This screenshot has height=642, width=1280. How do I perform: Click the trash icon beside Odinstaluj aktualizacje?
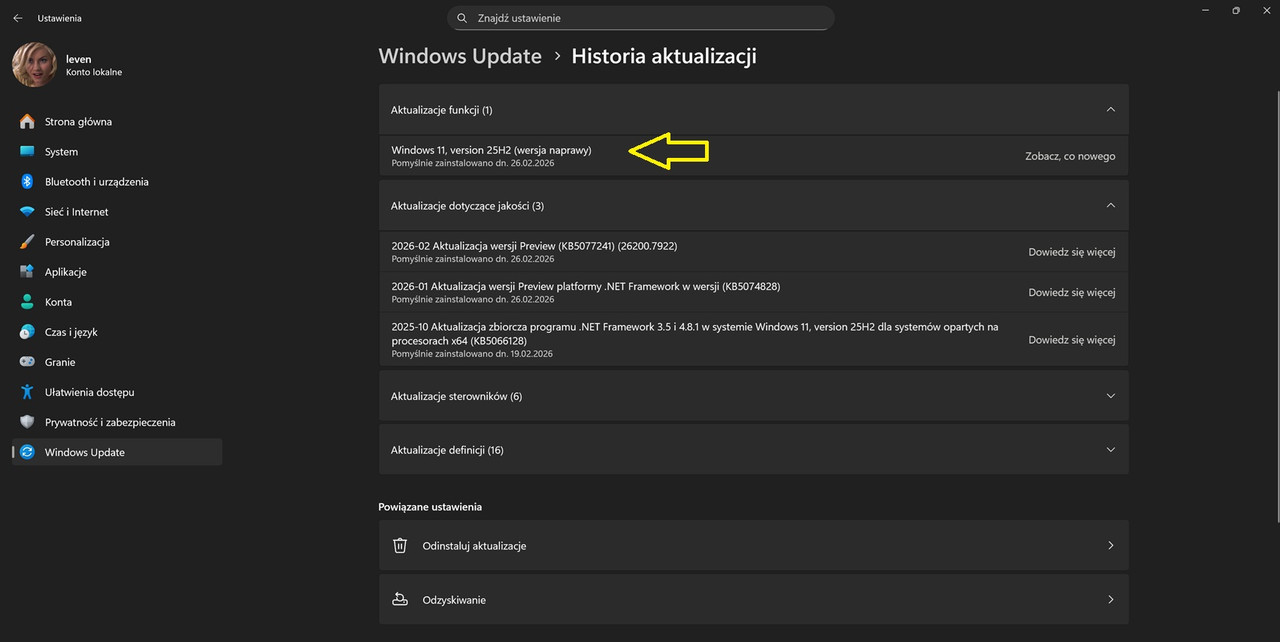(x=400, y=546)
